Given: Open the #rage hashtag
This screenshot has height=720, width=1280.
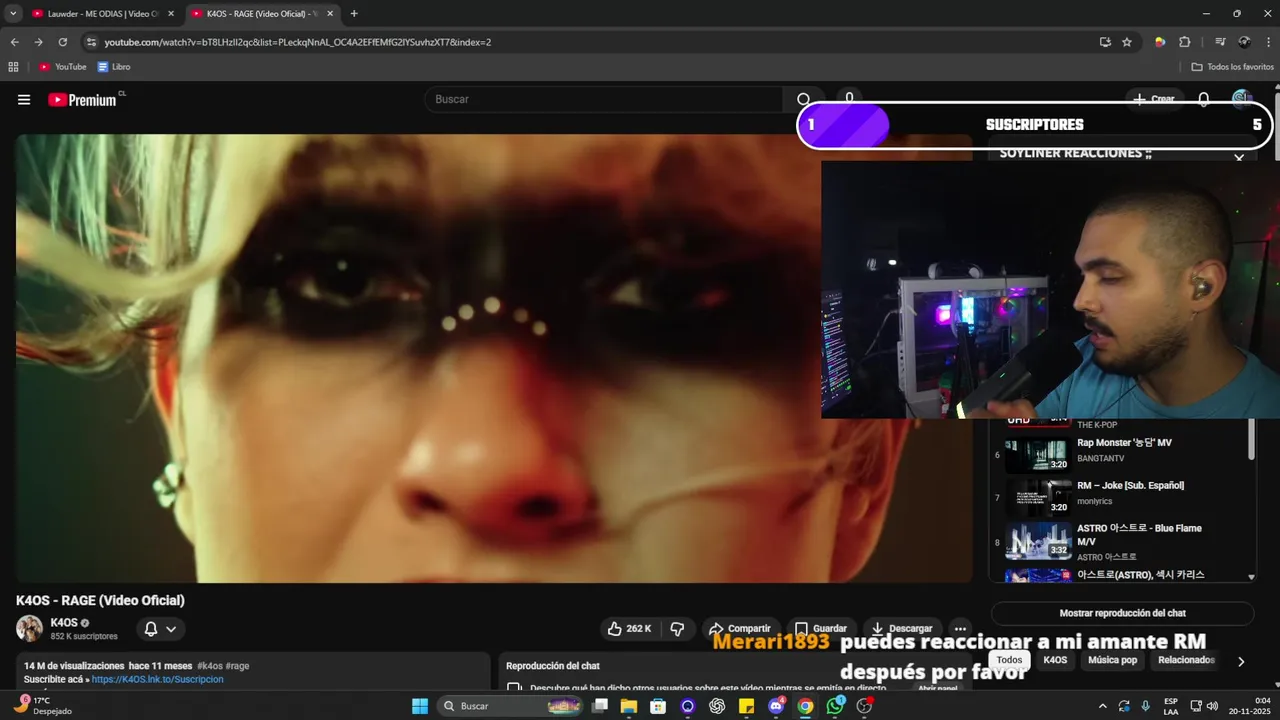Looking at the screenshot, I should [237, 666].
